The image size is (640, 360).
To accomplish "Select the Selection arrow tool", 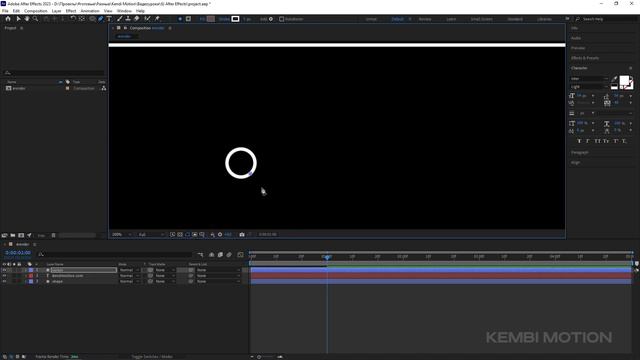I will [18, 19].
